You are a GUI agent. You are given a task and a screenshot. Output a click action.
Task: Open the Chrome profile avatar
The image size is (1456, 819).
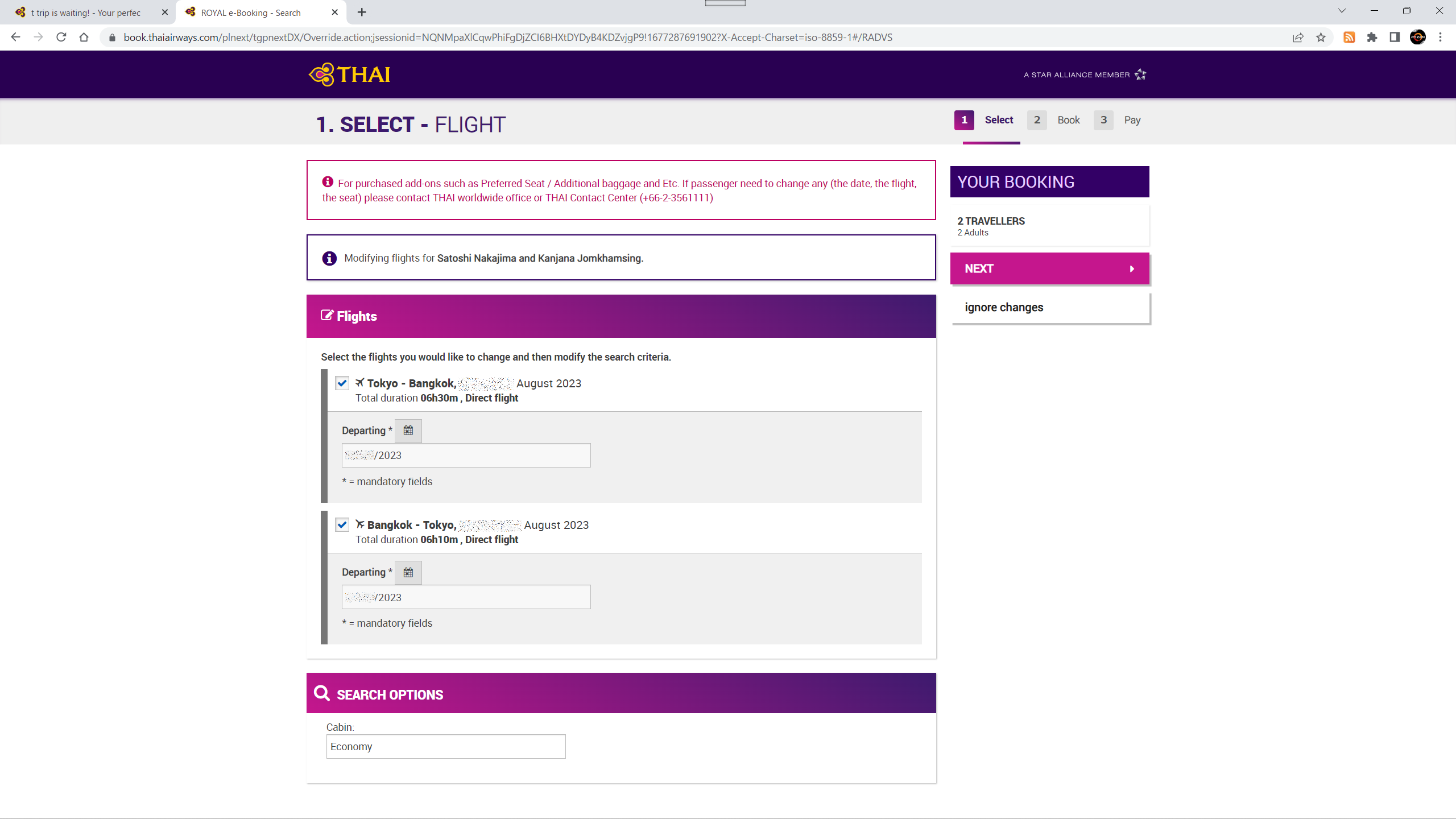coord(1418,38)
